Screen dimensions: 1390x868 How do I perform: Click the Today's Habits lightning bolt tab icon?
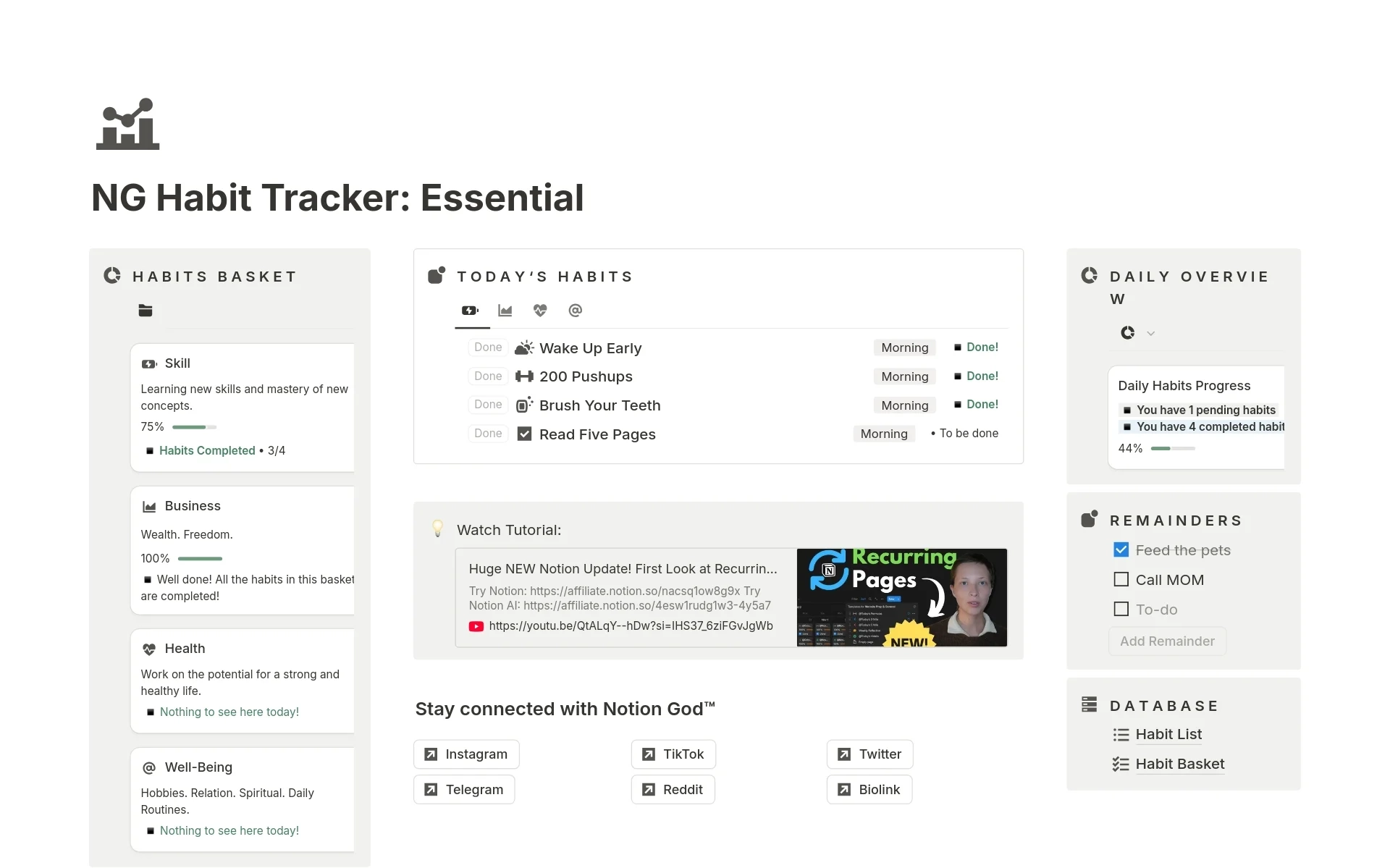click(469, 310)
